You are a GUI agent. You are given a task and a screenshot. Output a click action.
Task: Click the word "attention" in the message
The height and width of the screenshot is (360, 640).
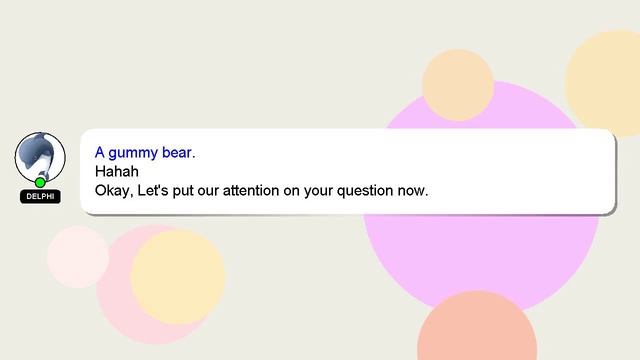click(251, 191)
